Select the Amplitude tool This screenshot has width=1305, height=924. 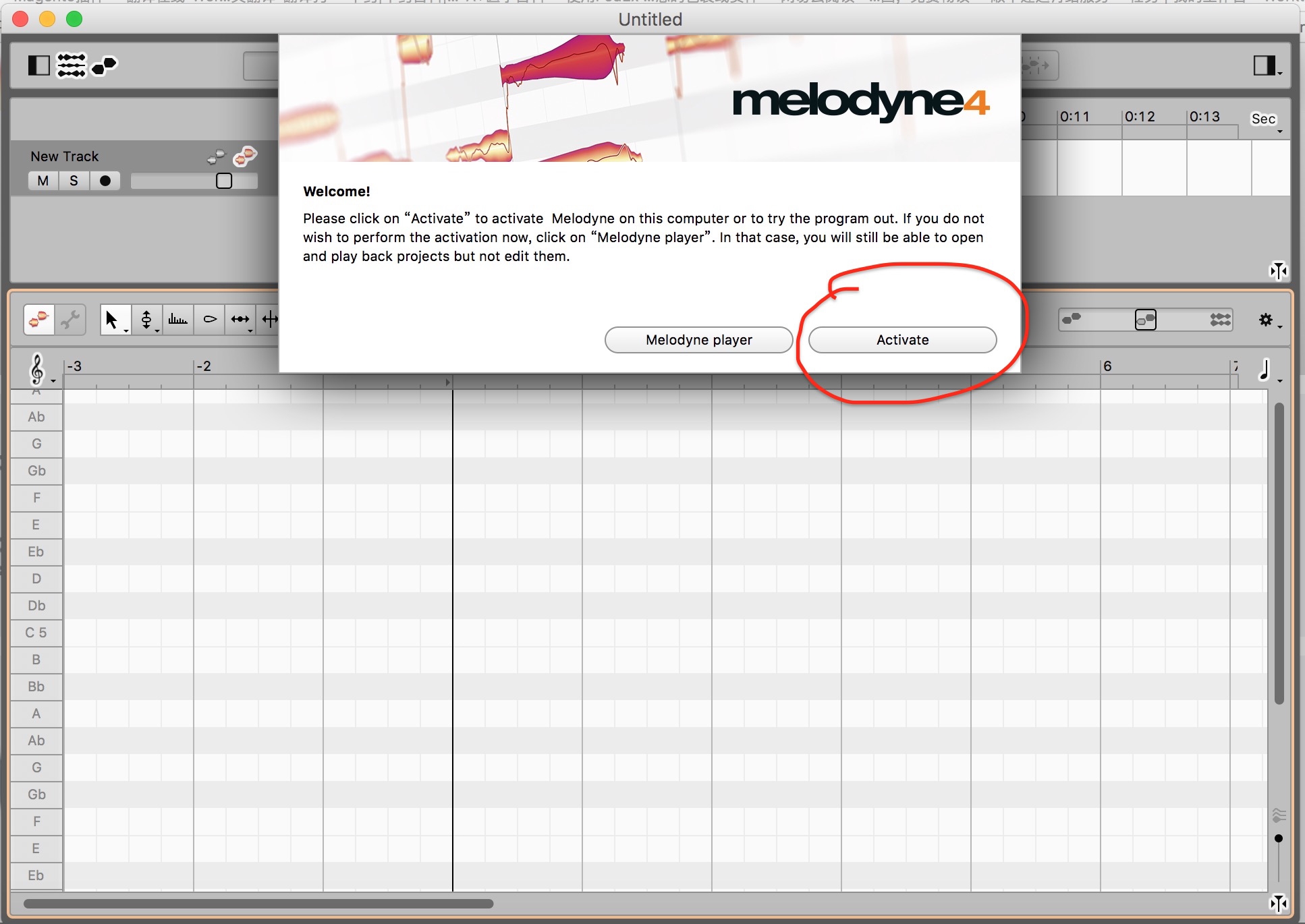[x=210, y=319]
